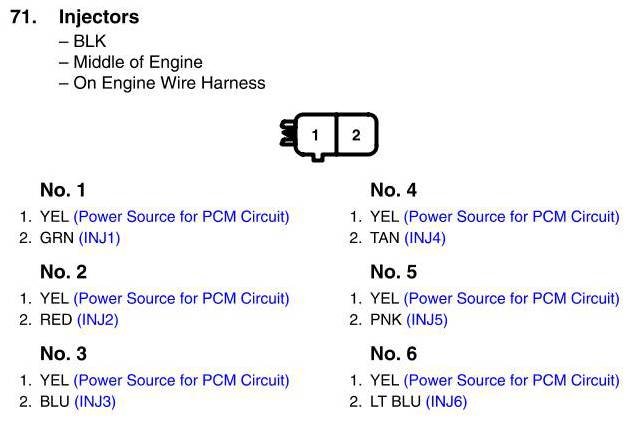Select the No. 1 injector heading

[x=63, y=190]
